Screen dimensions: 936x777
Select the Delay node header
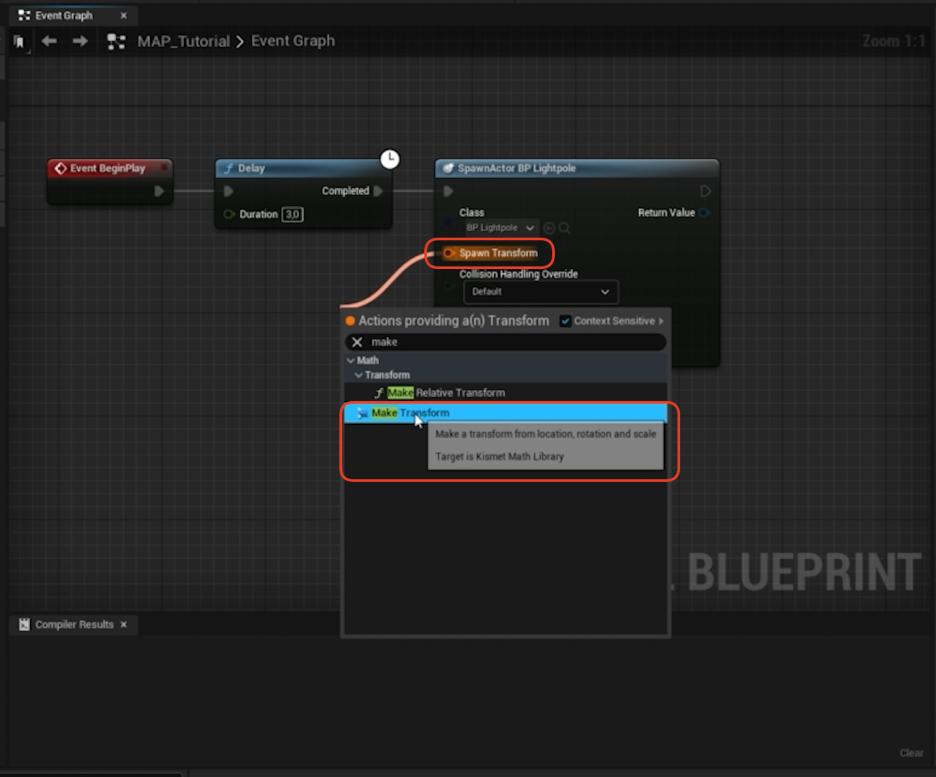(303, 168)
